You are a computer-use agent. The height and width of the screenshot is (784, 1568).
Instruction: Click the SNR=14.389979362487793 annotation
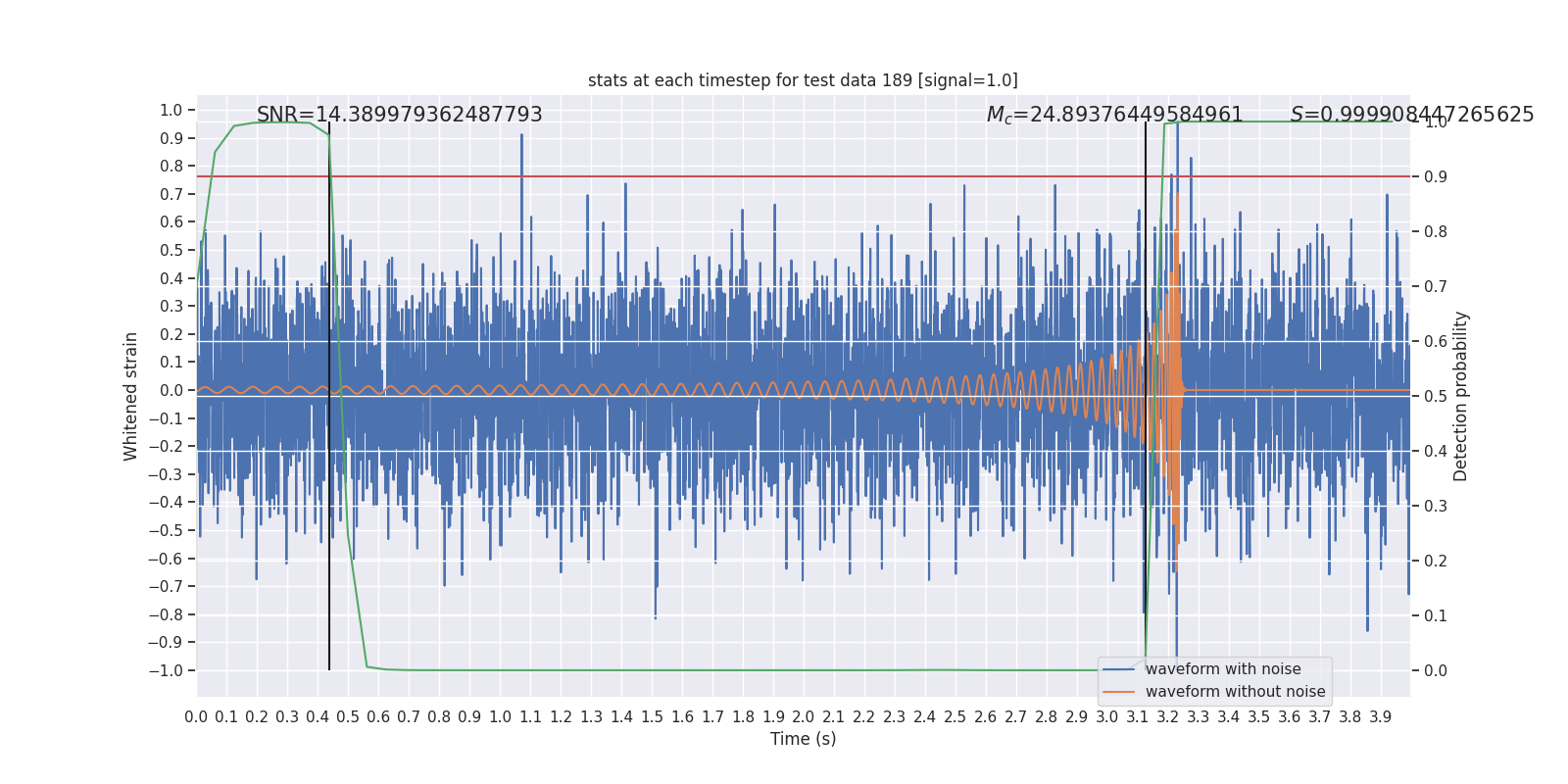point(400,115)
